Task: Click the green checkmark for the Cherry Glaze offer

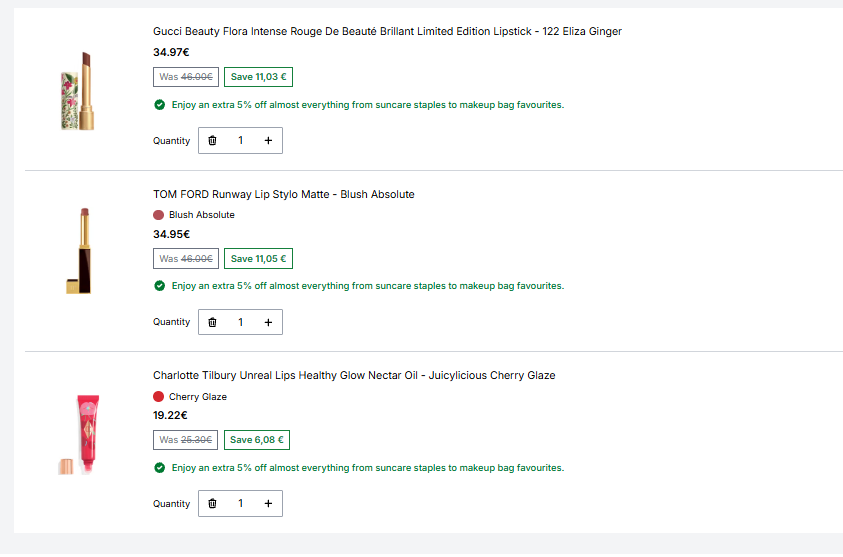Action: (159, 468)
